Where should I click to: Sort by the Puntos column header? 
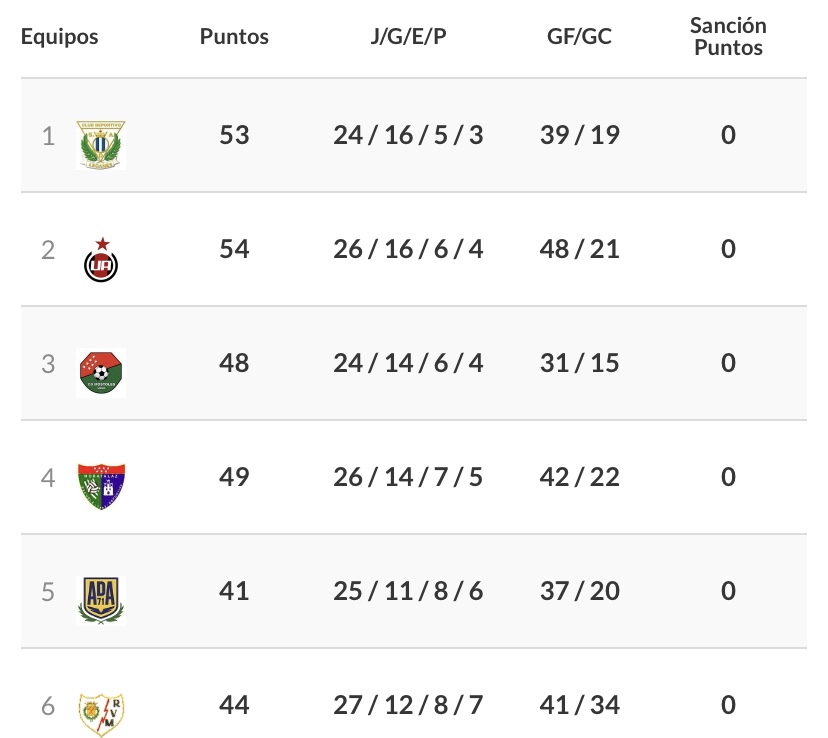[x=234, y=37]
